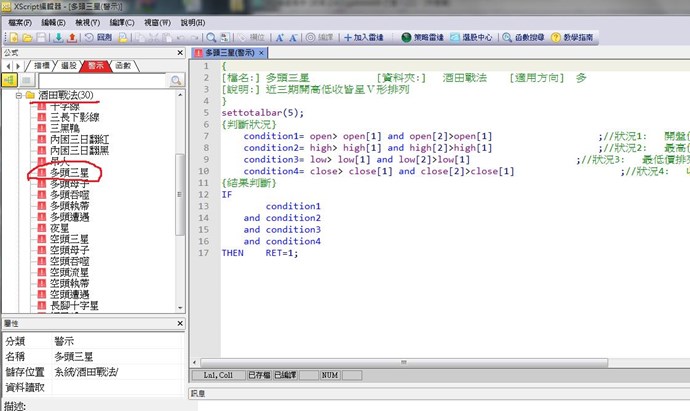This screenshot has width=690, height=411.
Task: Select 三黑鴉 script in tree
Action: (64, 129)
